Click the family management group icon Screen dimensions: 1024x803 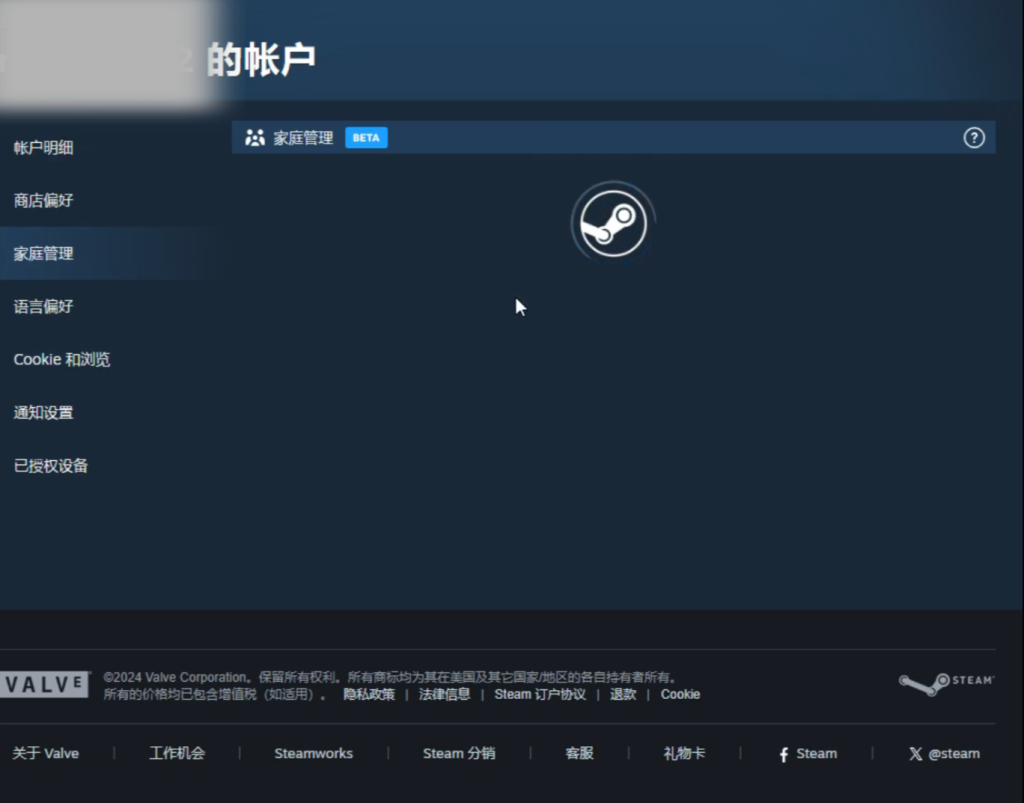pos(256,138)
